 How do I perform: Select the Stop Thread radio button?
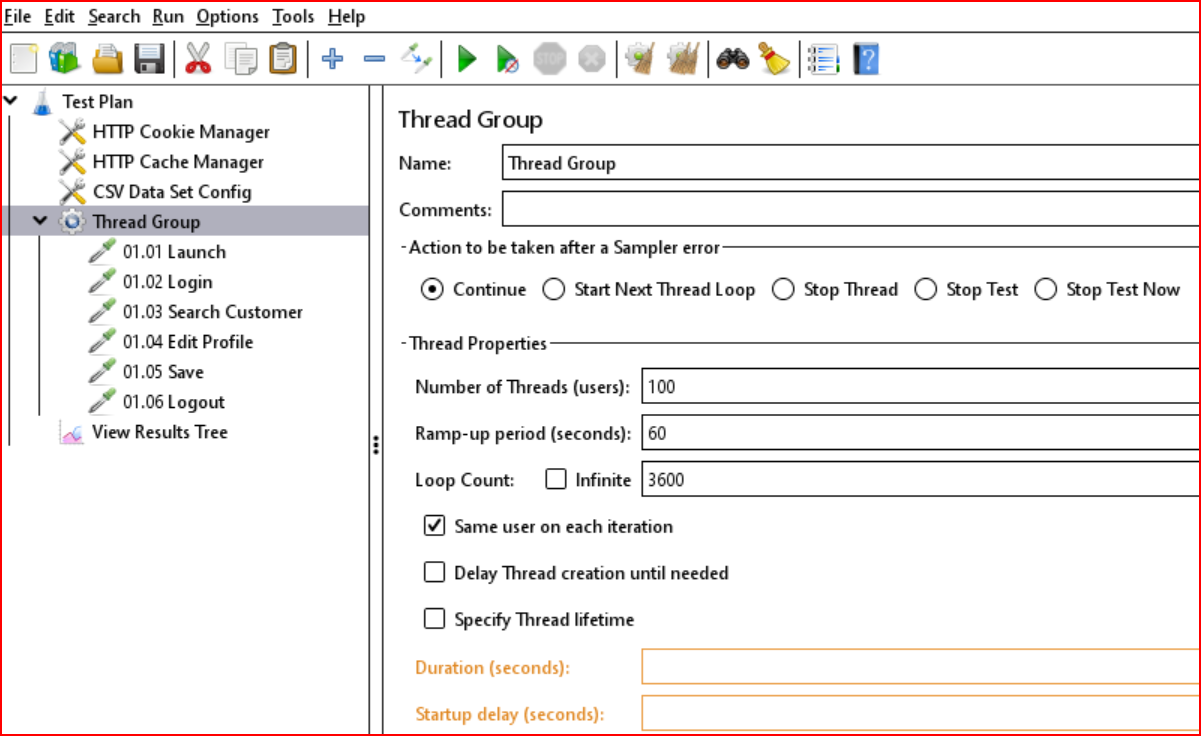point(784,289)
